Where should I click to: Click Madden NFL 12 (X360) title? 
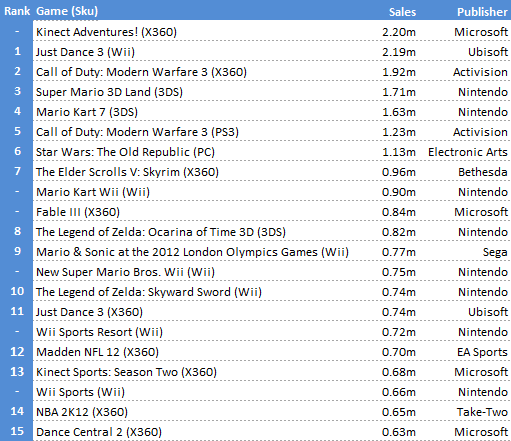tap(97, 352)
